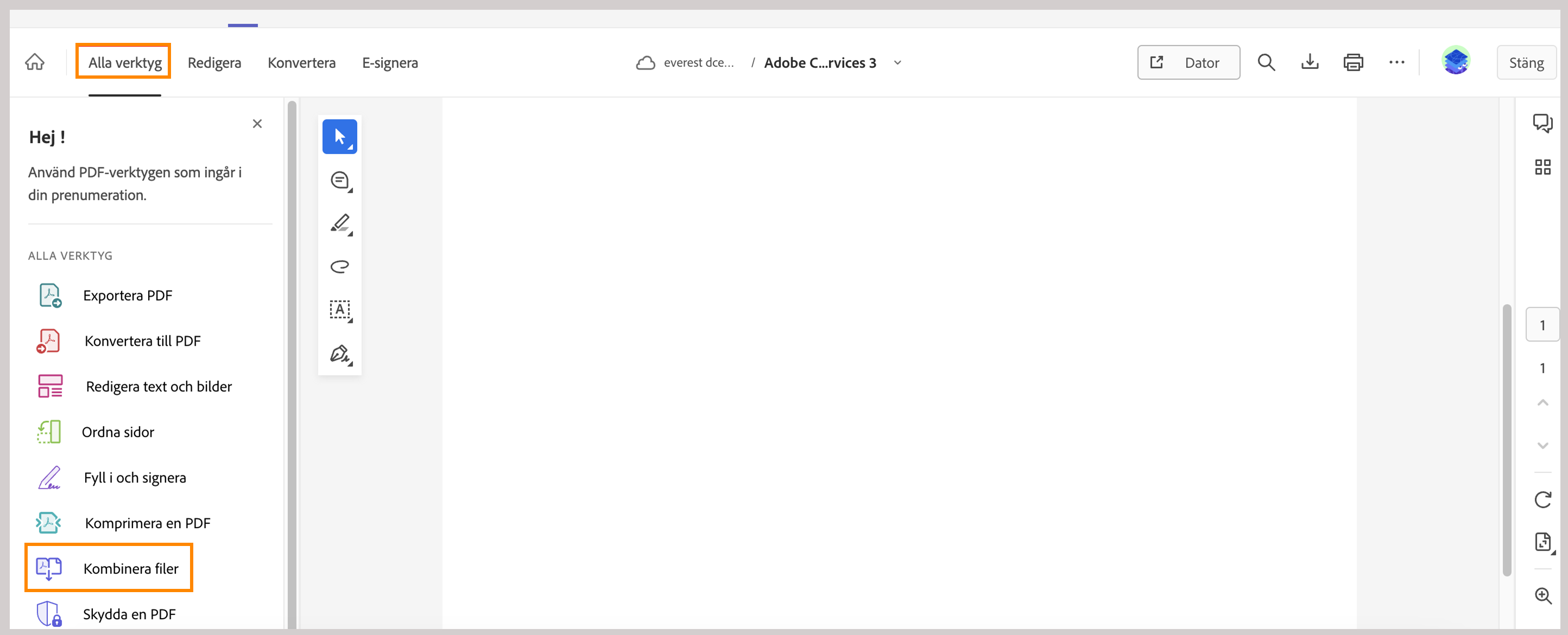Switch to the Redigera tab
The width and height of the screenshot is (1568, 635).
214,62
